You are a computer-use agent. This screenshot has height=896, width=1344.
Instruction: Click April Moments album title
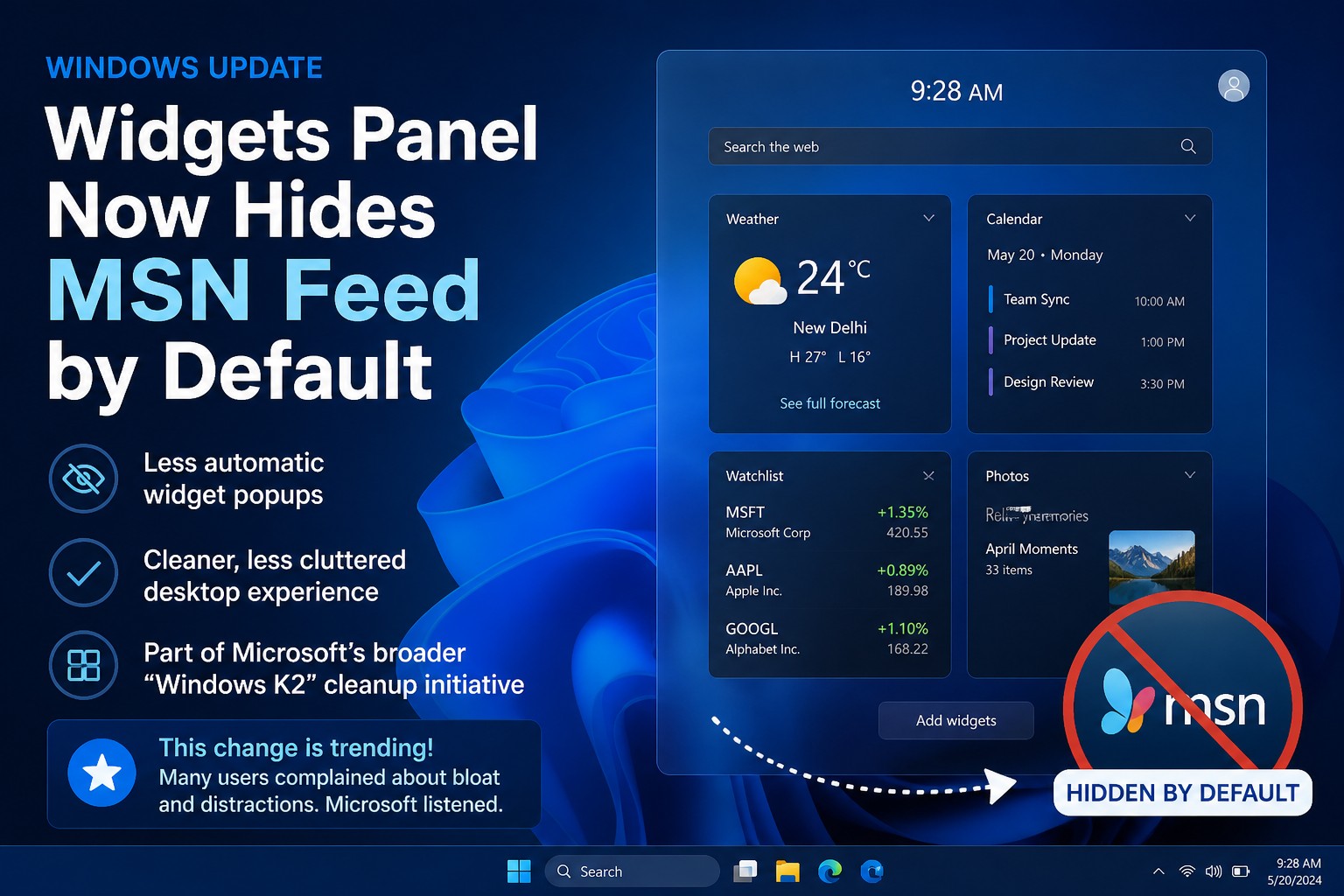(x=1032, y=549)
